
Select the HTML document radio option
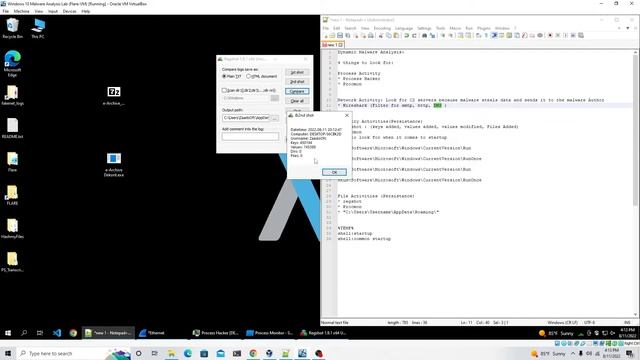click(x=262, y=76)
